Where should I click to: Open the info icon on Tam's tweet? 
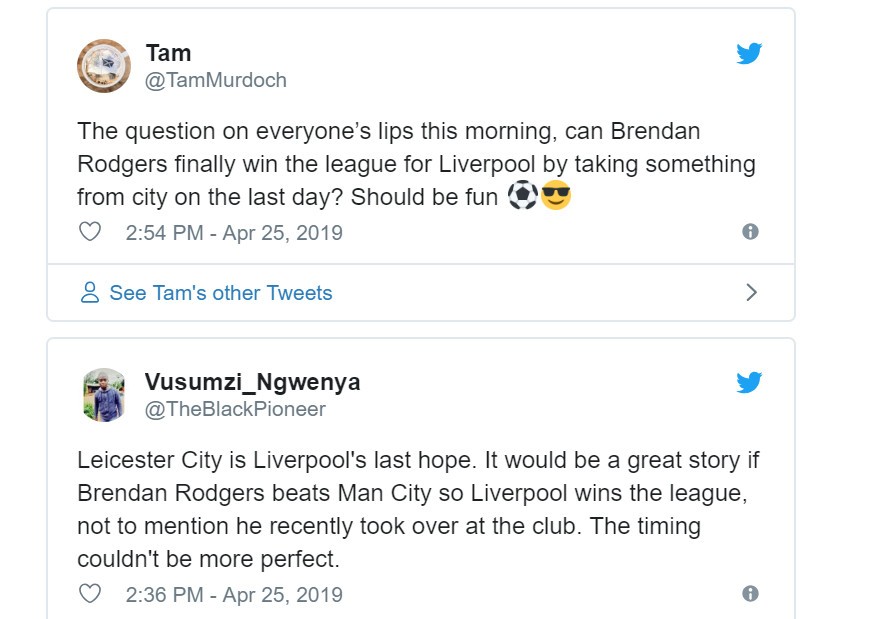(x=750, y=232)
